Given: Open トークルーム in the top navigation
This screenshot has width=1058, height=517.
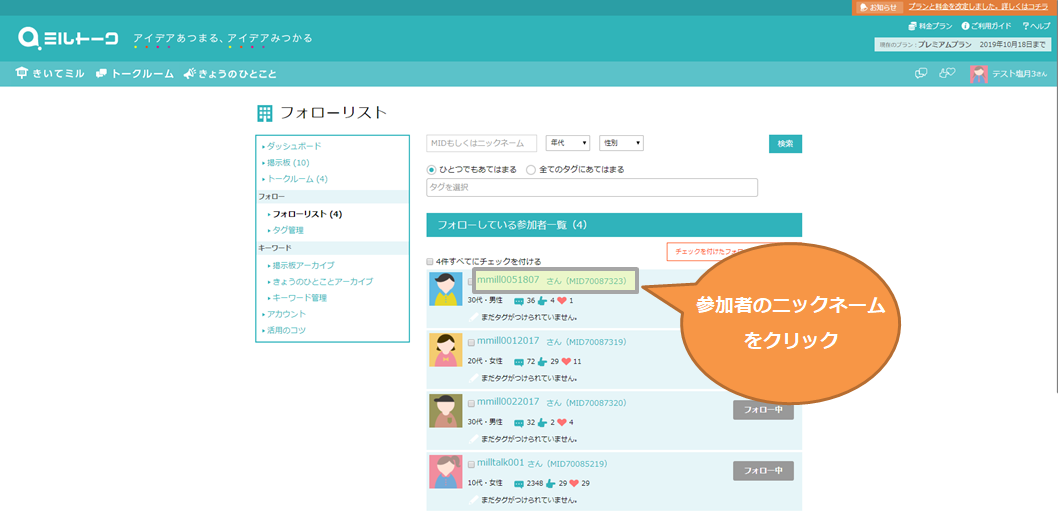Looking at the screenshot, I should coord(135,74).
